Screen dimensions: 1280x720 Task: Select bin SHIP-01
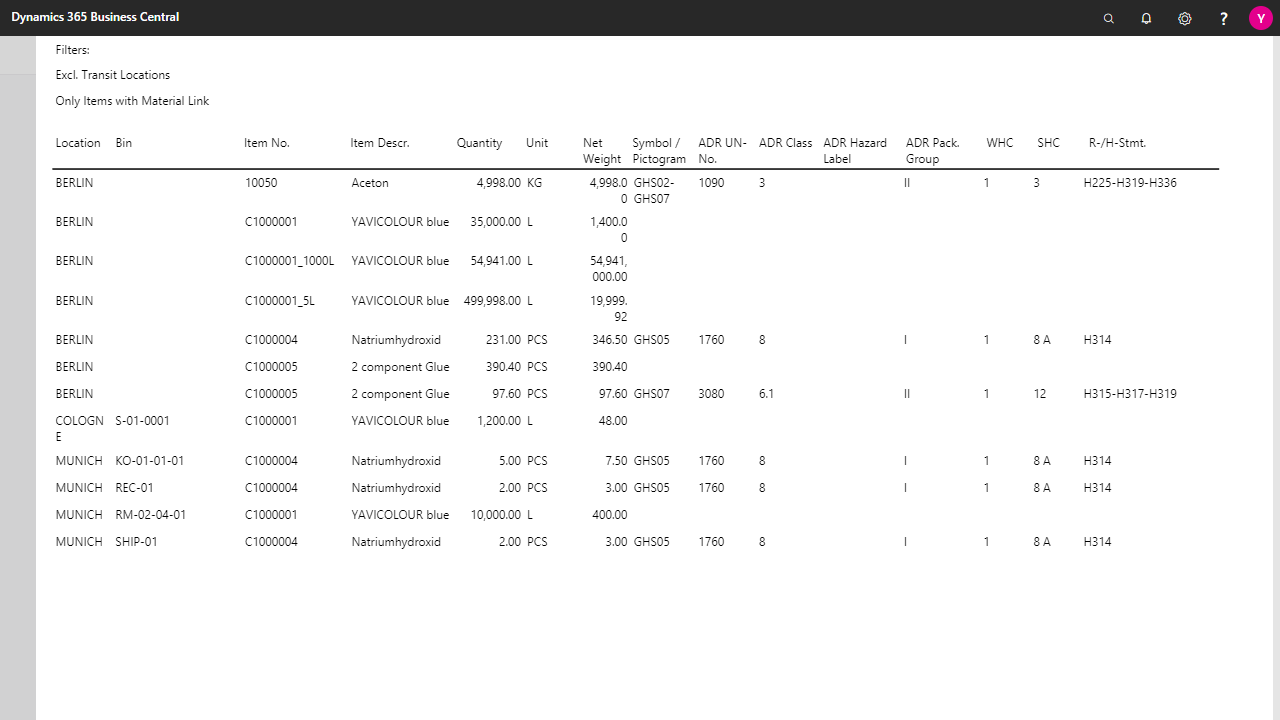(136, 542)
